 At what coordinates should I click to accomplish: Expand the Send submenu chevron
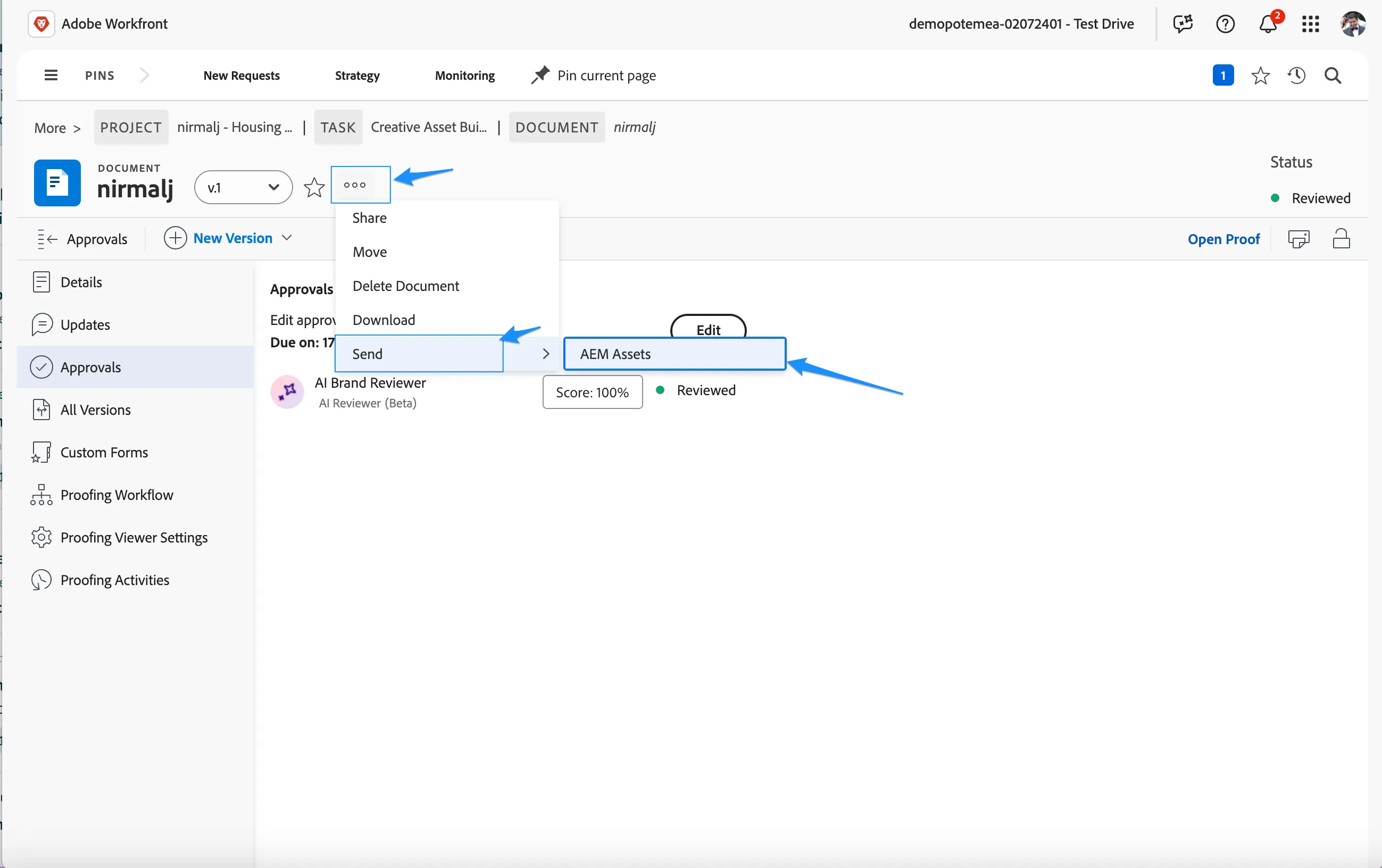pos(546,354)
